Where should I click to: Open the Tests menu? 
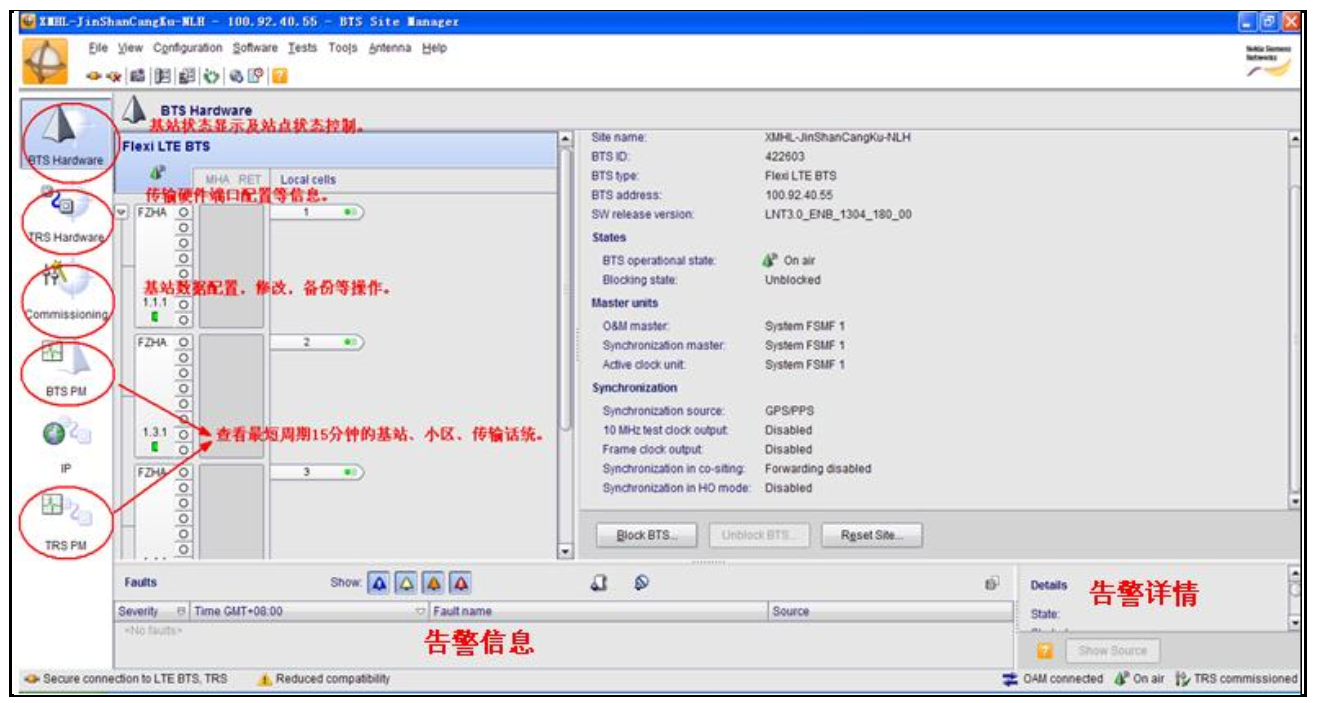tap(302, 48)
